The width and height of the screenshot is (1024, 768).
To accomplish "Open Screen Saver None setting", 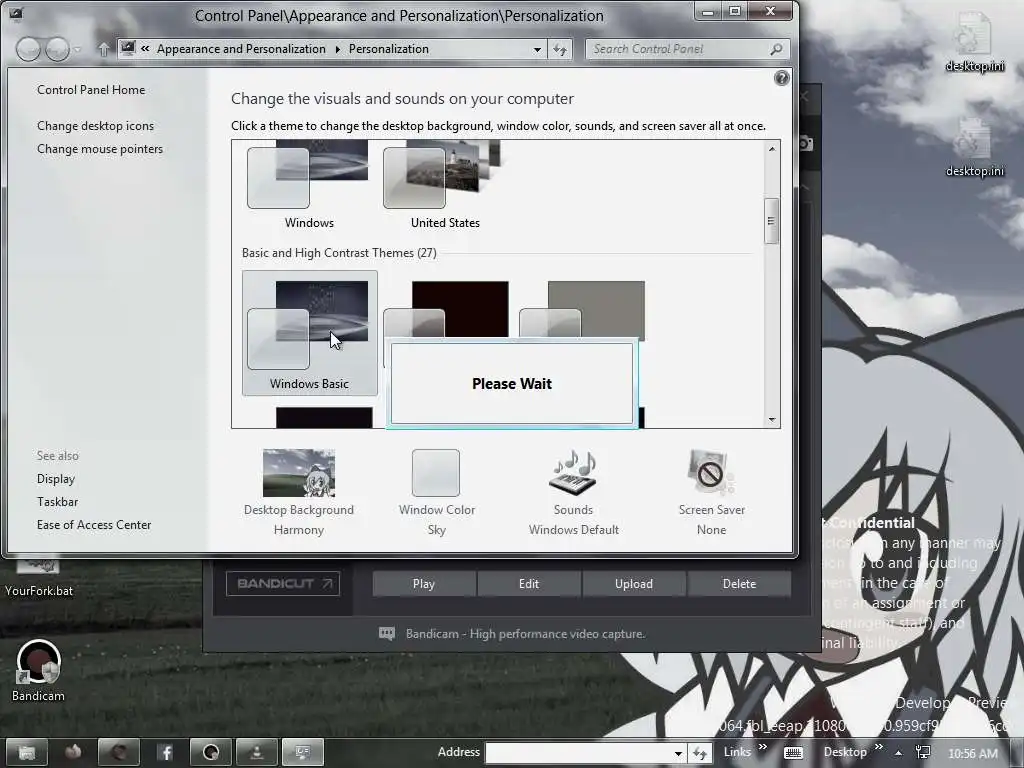I will click(711, 493).
